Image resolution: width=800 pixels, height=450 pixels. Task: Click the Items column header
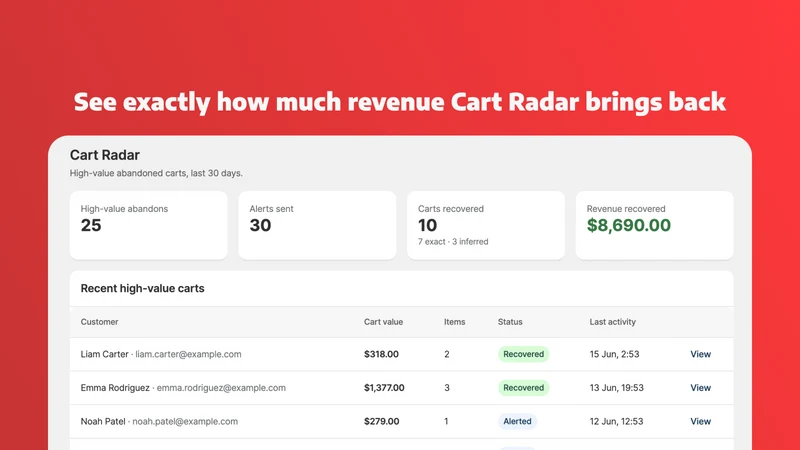455,322
